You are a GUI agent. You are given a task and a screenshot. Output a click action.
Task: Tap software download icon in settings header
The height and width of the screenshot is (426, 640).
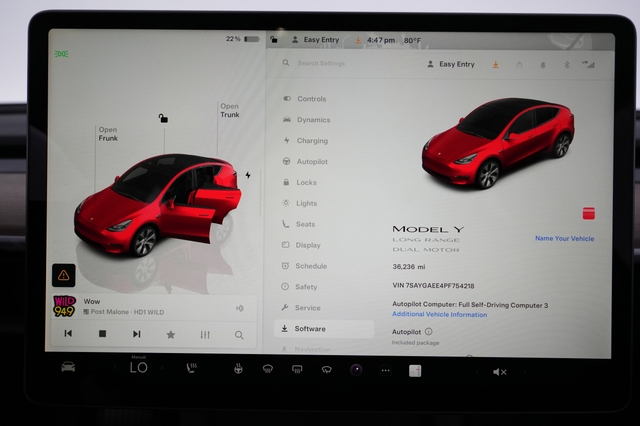tap(496, 64)
